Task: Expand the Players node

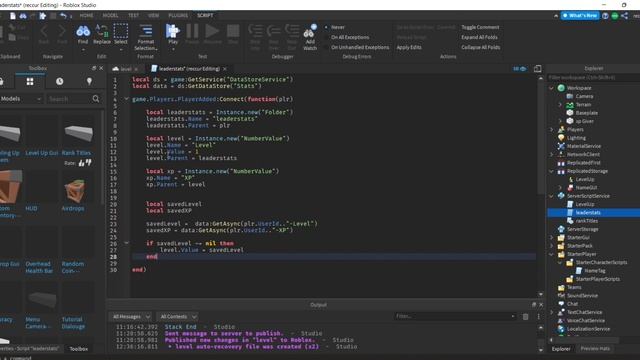Action: click(x=552, y=130)
